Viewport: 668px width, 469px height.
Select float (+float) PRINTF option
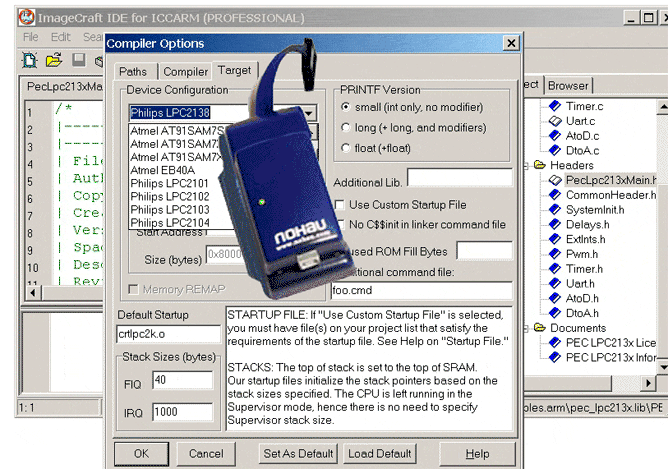coord(346,147)
